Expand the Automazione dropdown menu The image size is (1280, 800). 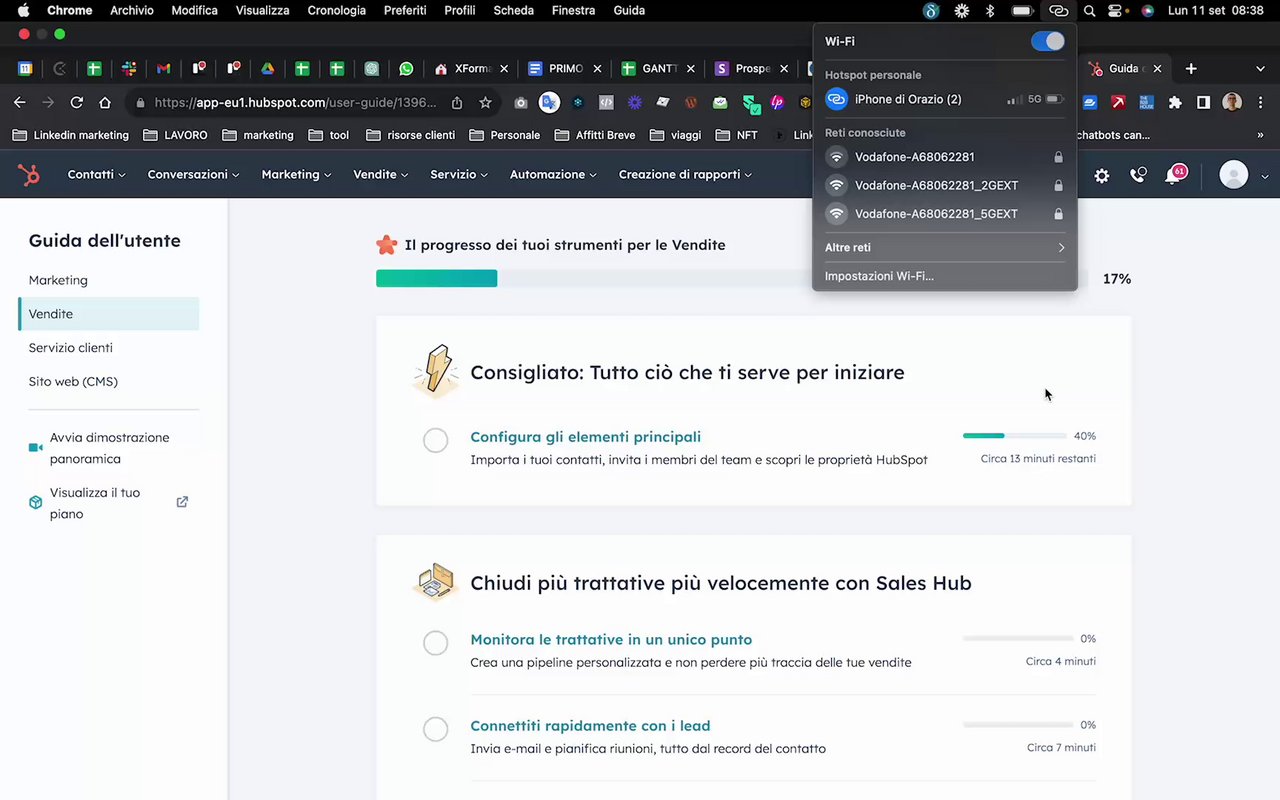pyautogui.click(x=553, y=174)
